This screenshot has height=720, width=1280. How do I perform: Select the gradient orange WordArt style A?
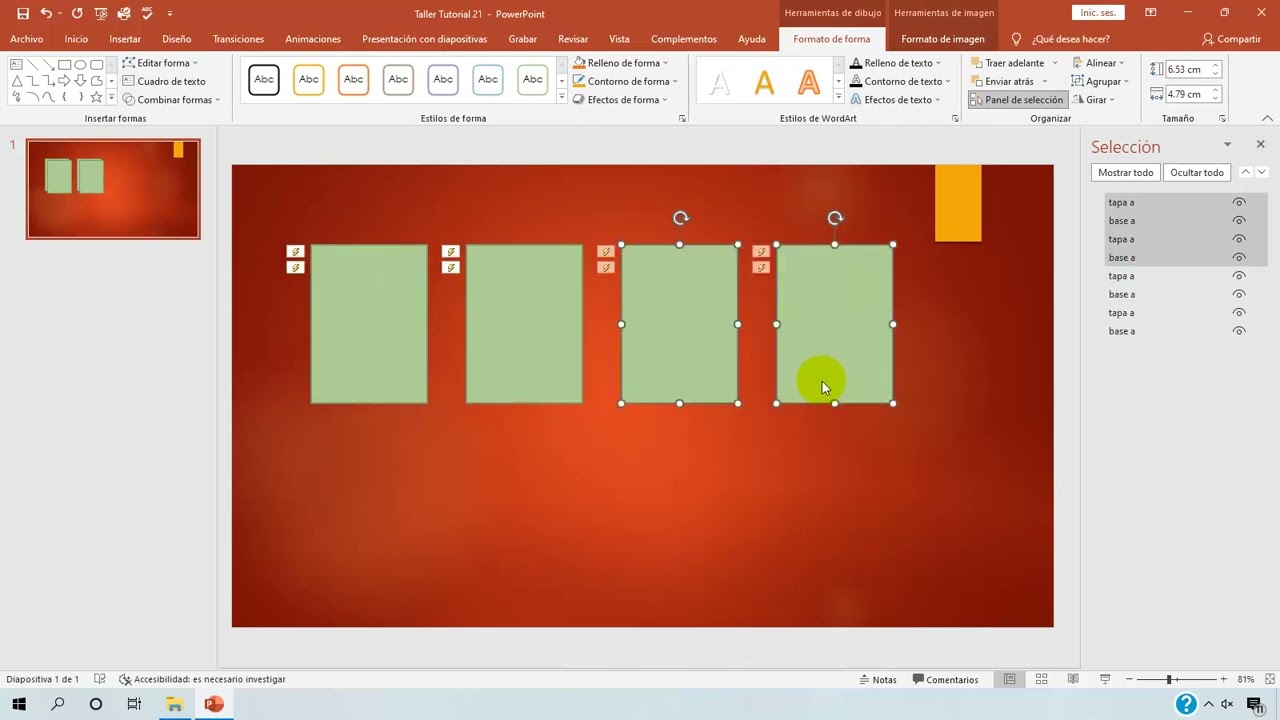click(x=808, y=83)
